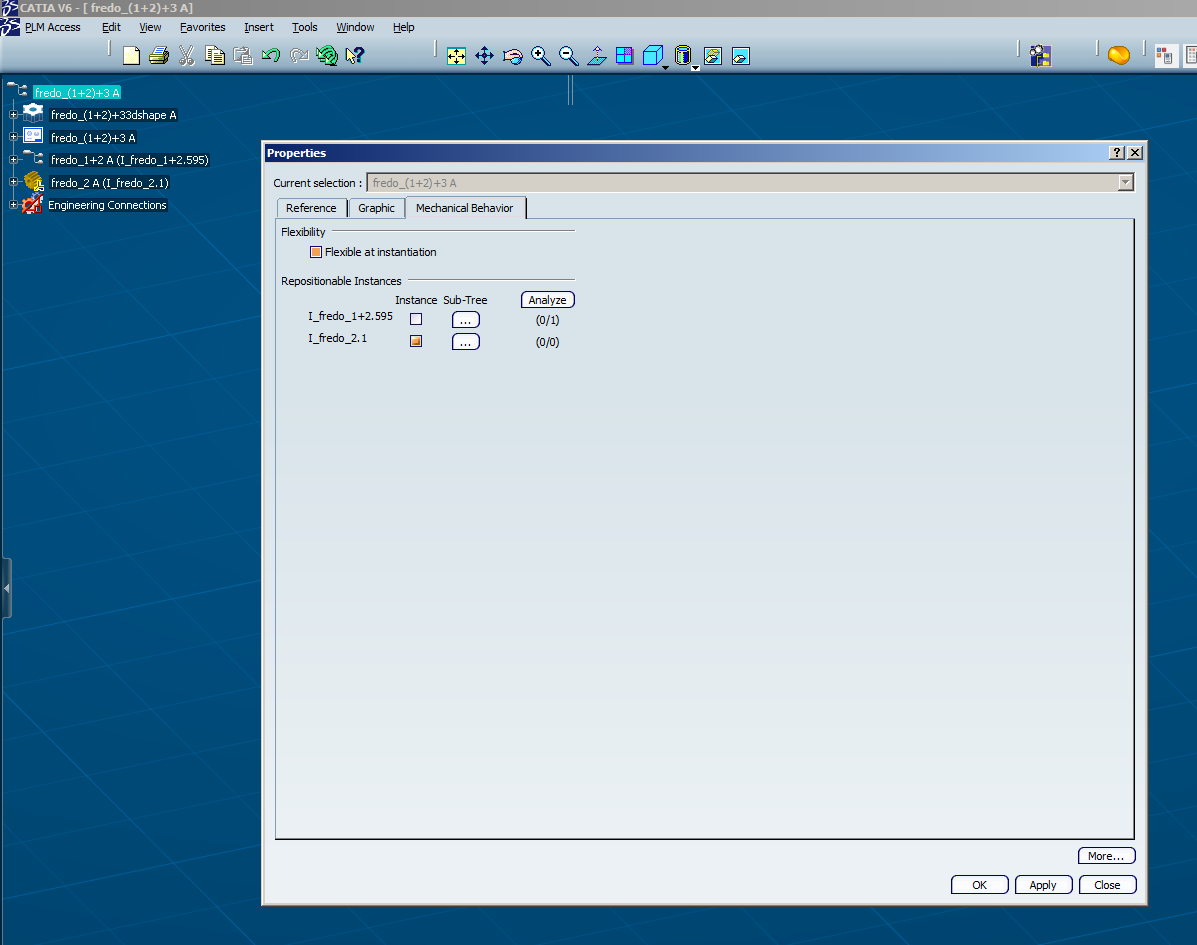Select the Pan four-arrow icon

point(485,56)
